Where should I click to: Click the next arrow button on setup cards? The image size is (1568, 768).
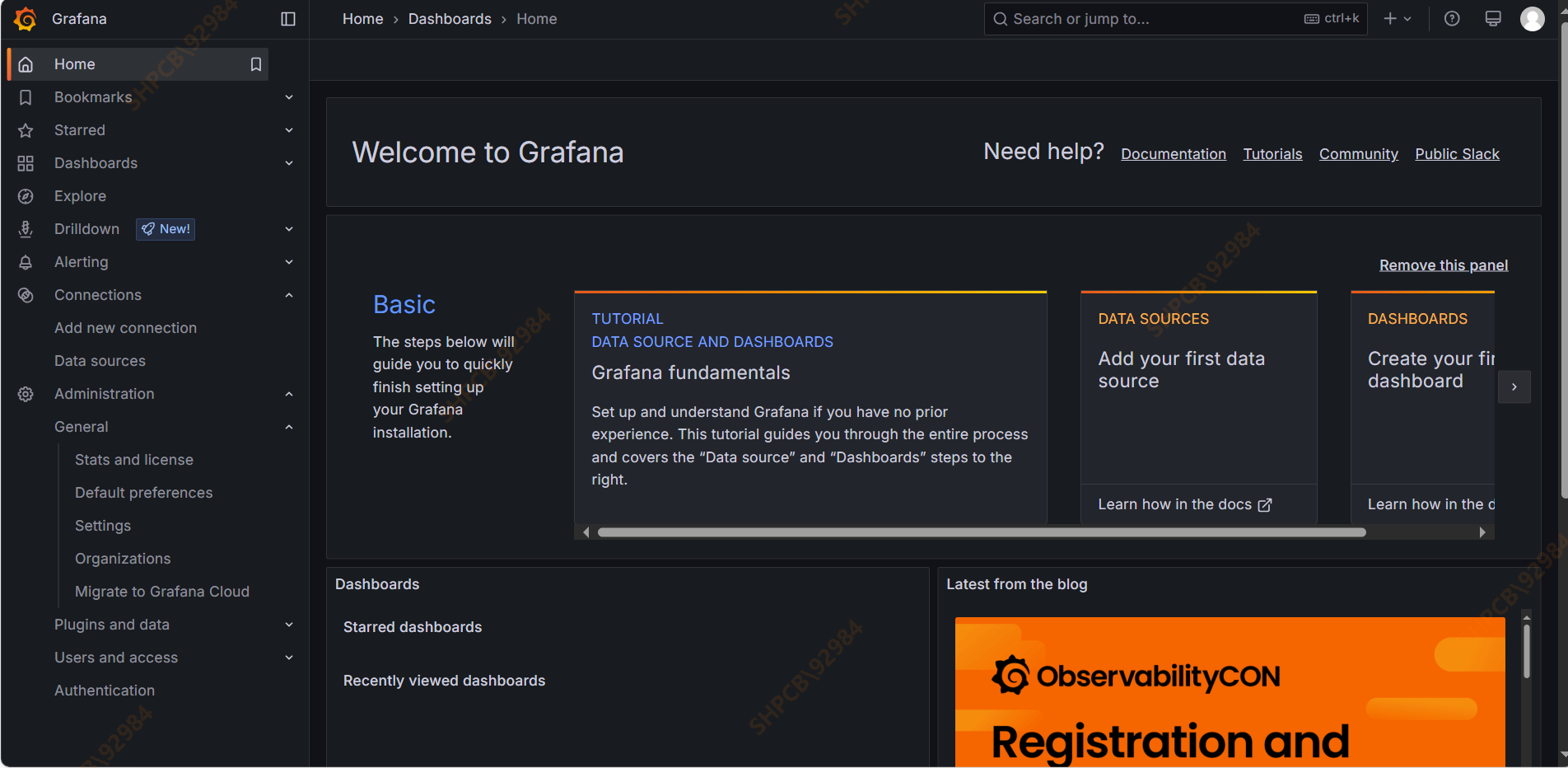click(x=1514, y=387)
